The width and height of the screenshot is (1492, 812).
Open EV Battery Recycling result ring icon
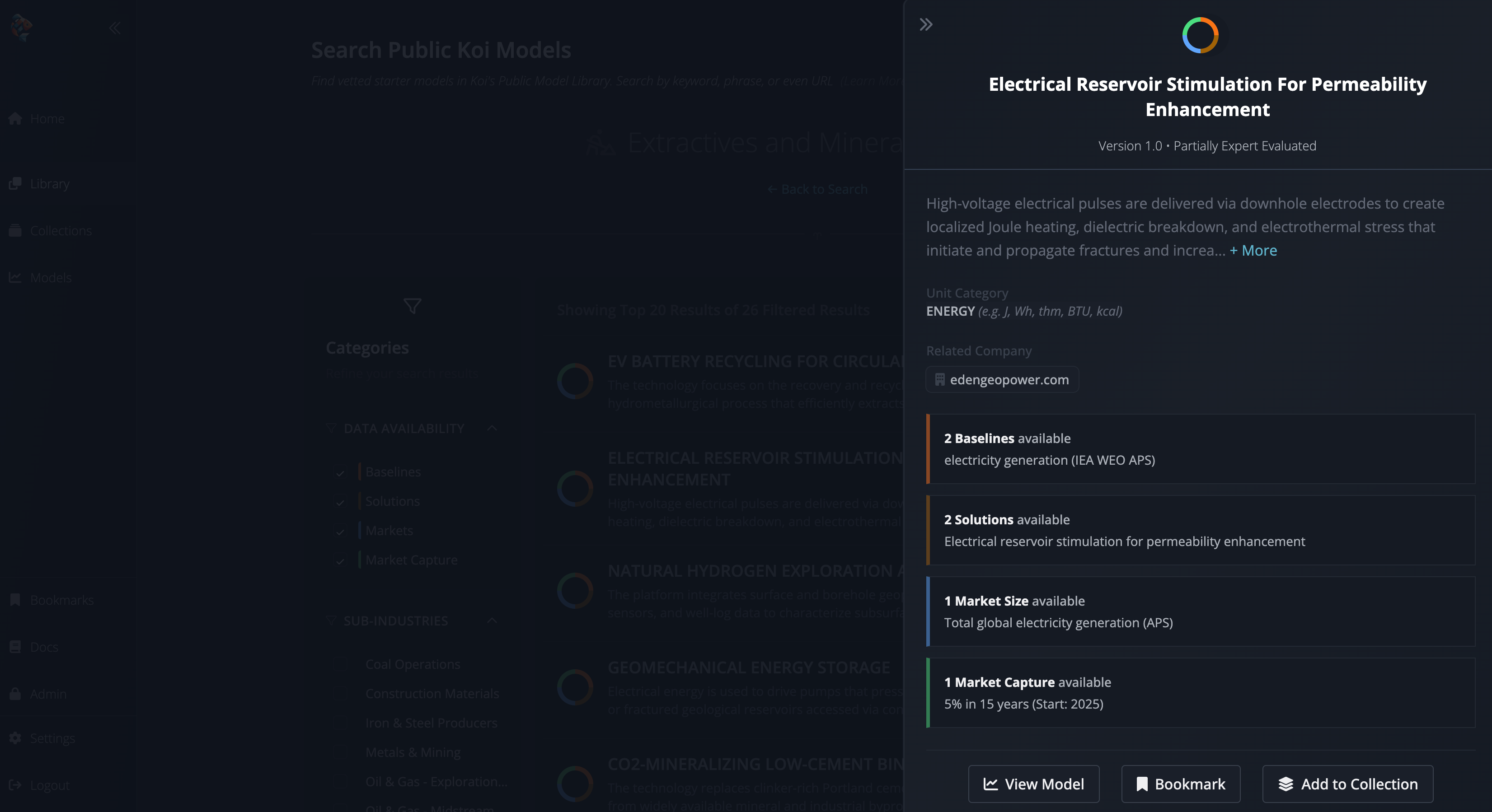(x=575, y=381)
